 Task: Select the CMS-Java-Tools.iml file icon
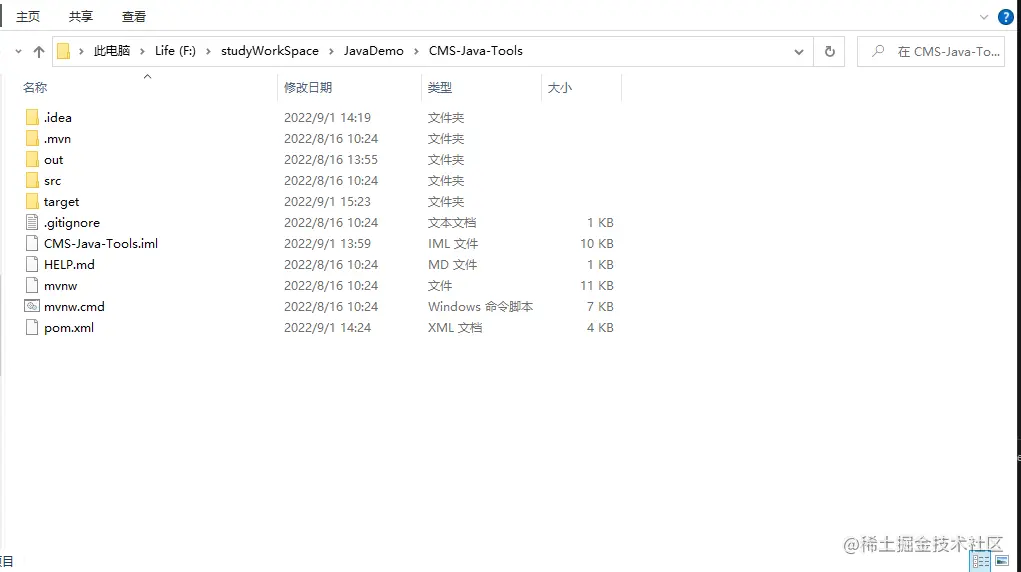coord(32,244)
